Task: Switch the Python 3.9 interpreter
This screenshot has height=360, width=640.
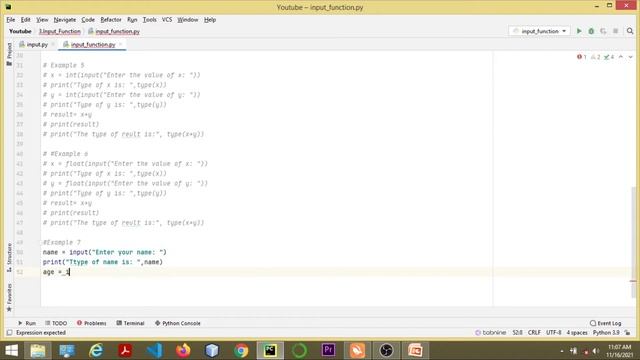Action: (606, 333)
